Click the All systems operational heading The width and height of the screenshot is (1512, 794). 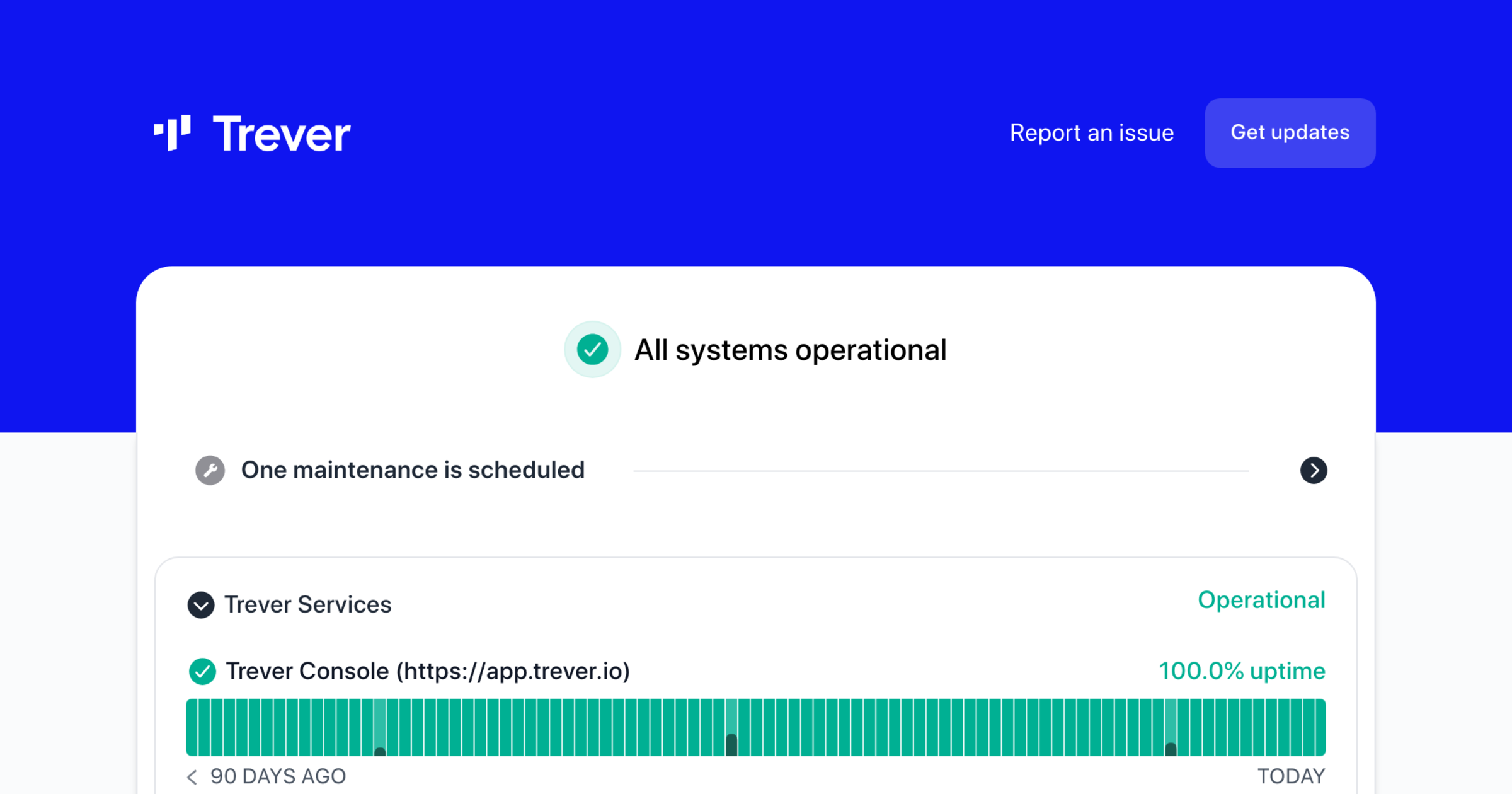click(x=790, y=350)
